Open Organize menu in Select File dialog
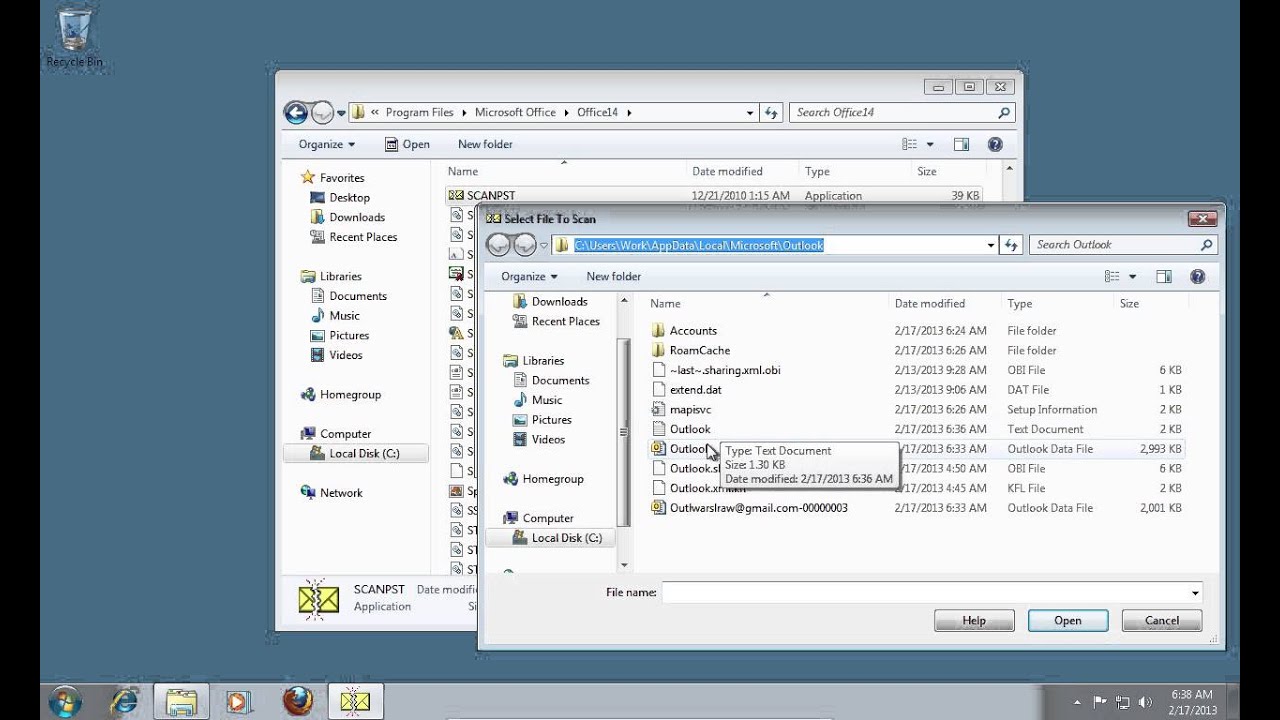1280x720 pixels. pos(528,276)
